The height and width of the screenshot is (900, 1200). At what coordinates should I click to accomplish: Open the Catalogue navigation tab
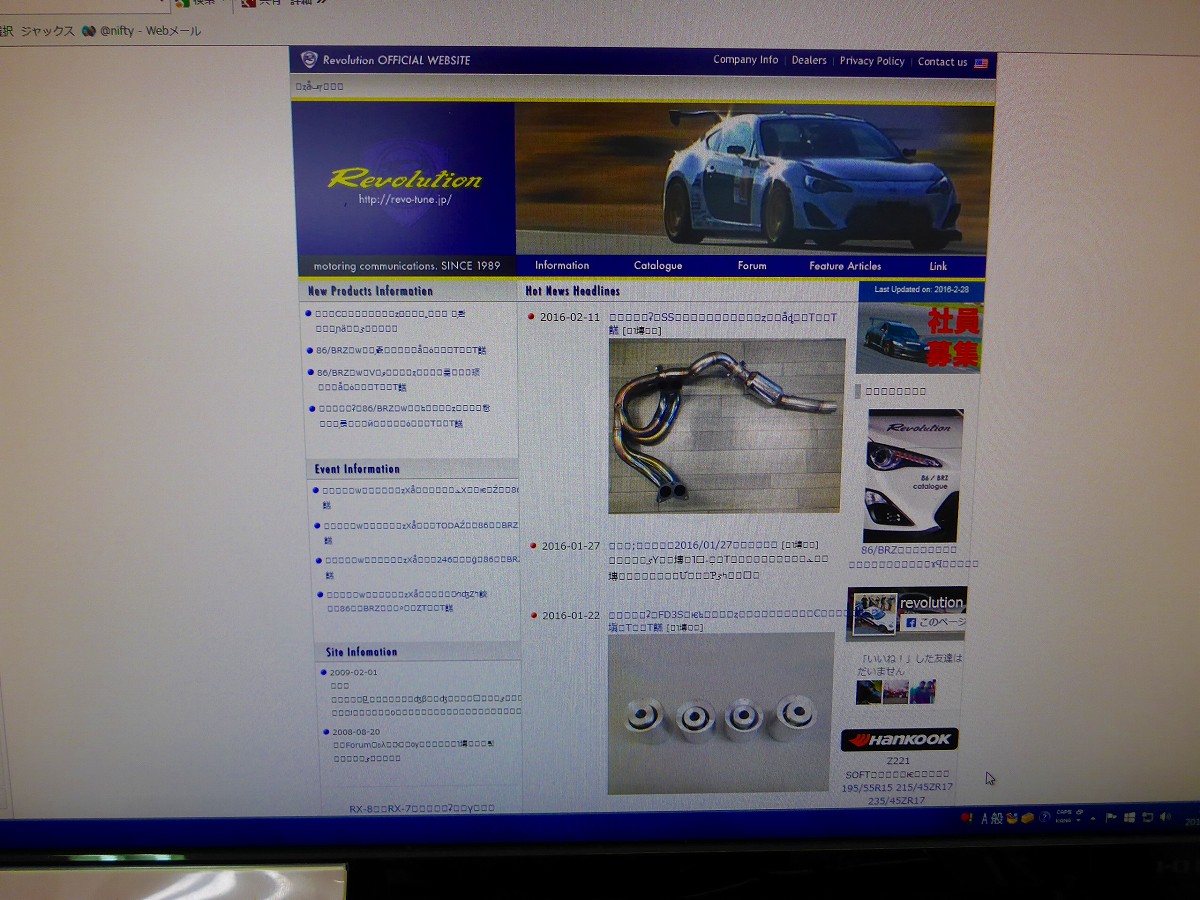[658, 265]
